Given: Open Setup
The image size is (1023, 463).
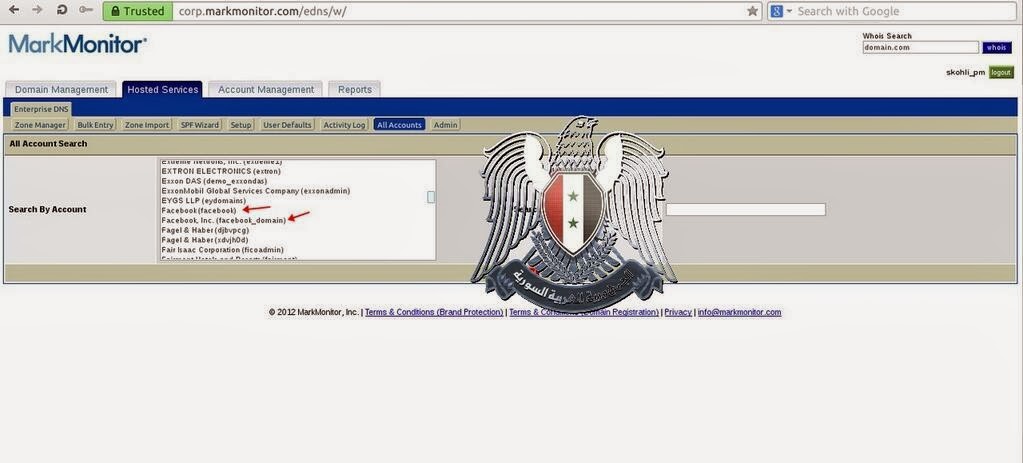Looking at the screenshot, I should [241, 125].
